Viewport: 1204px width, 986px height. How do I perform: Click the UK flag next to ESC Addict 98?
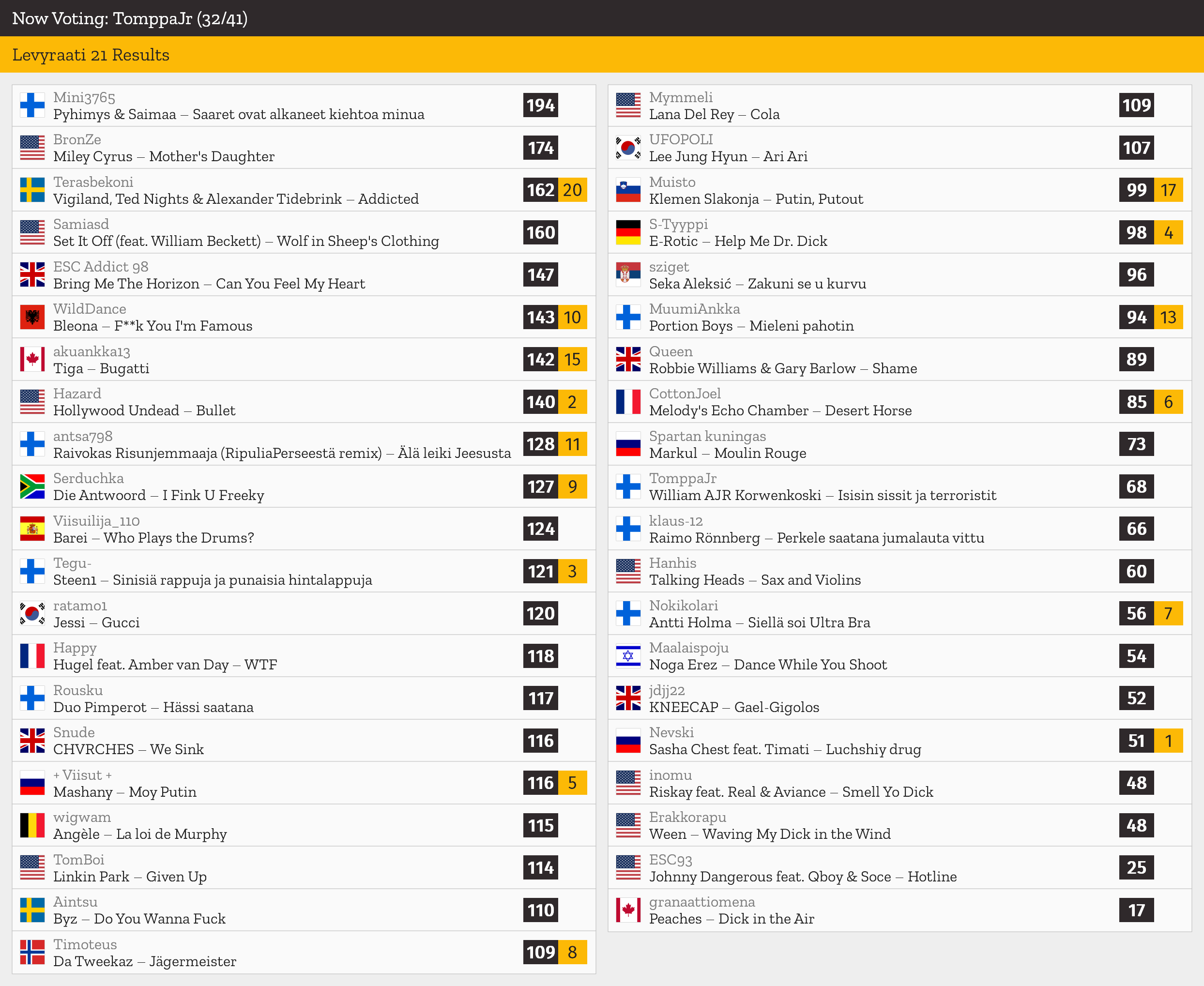(x=32, y=275)
